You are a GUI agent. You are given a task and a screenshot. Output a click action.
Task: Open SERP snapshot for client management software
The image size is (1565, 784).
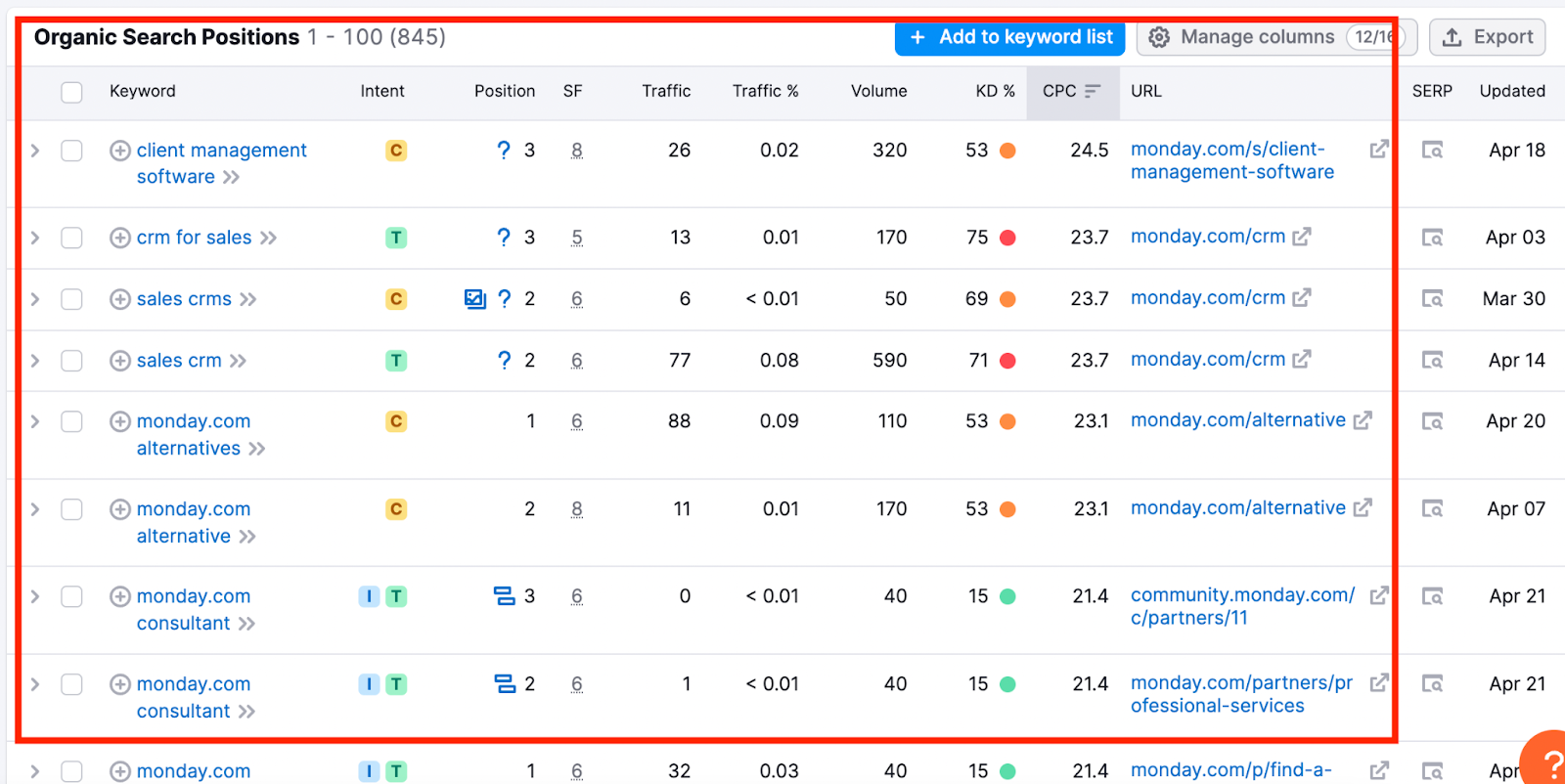click(1432, 151)
